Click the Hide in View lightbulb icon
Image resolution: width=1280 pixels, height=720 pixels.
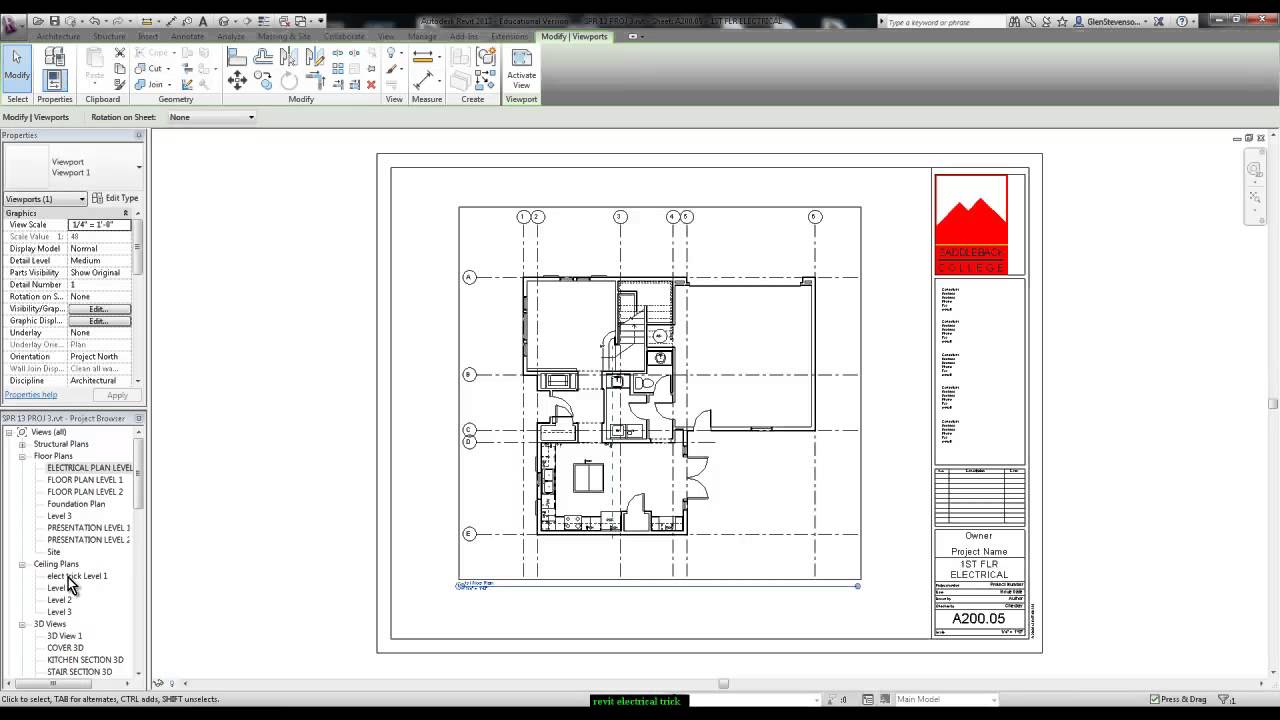tap(392, 53)
